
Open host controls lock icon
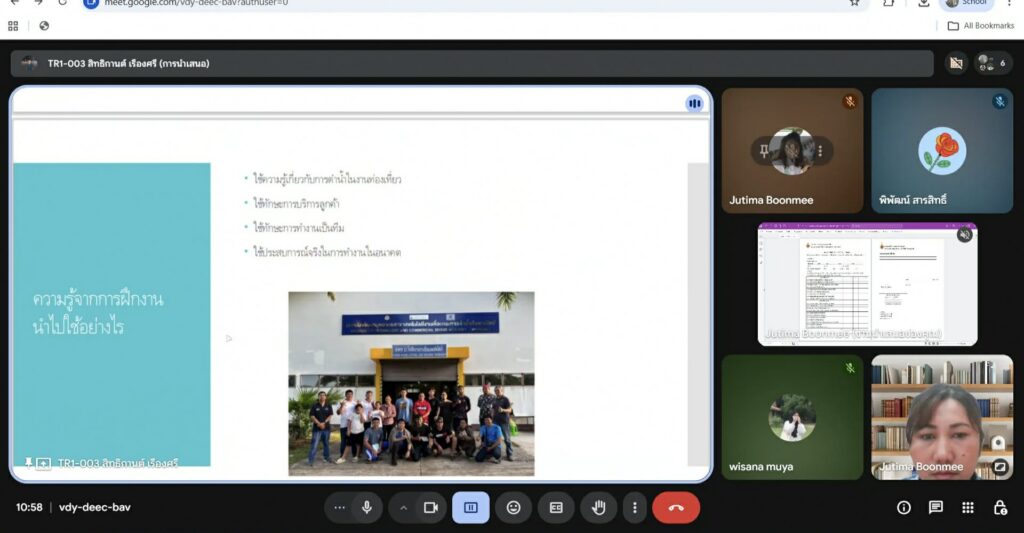[x=1000, y=507]
